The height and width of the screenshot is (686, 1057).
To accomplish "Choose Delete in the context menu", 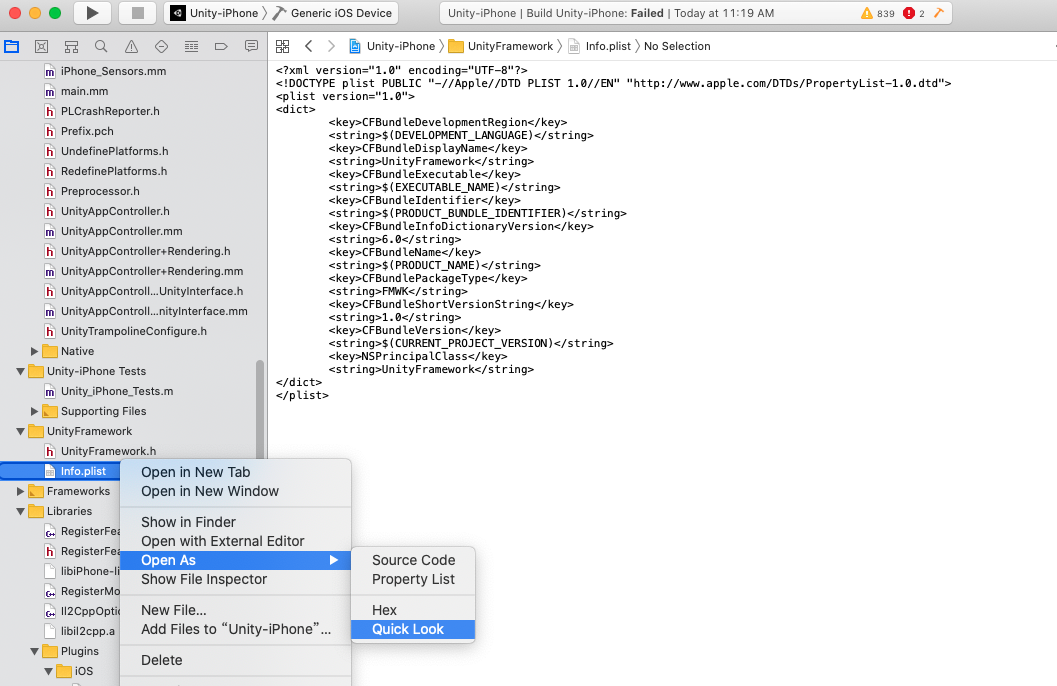I will point(235,660).
